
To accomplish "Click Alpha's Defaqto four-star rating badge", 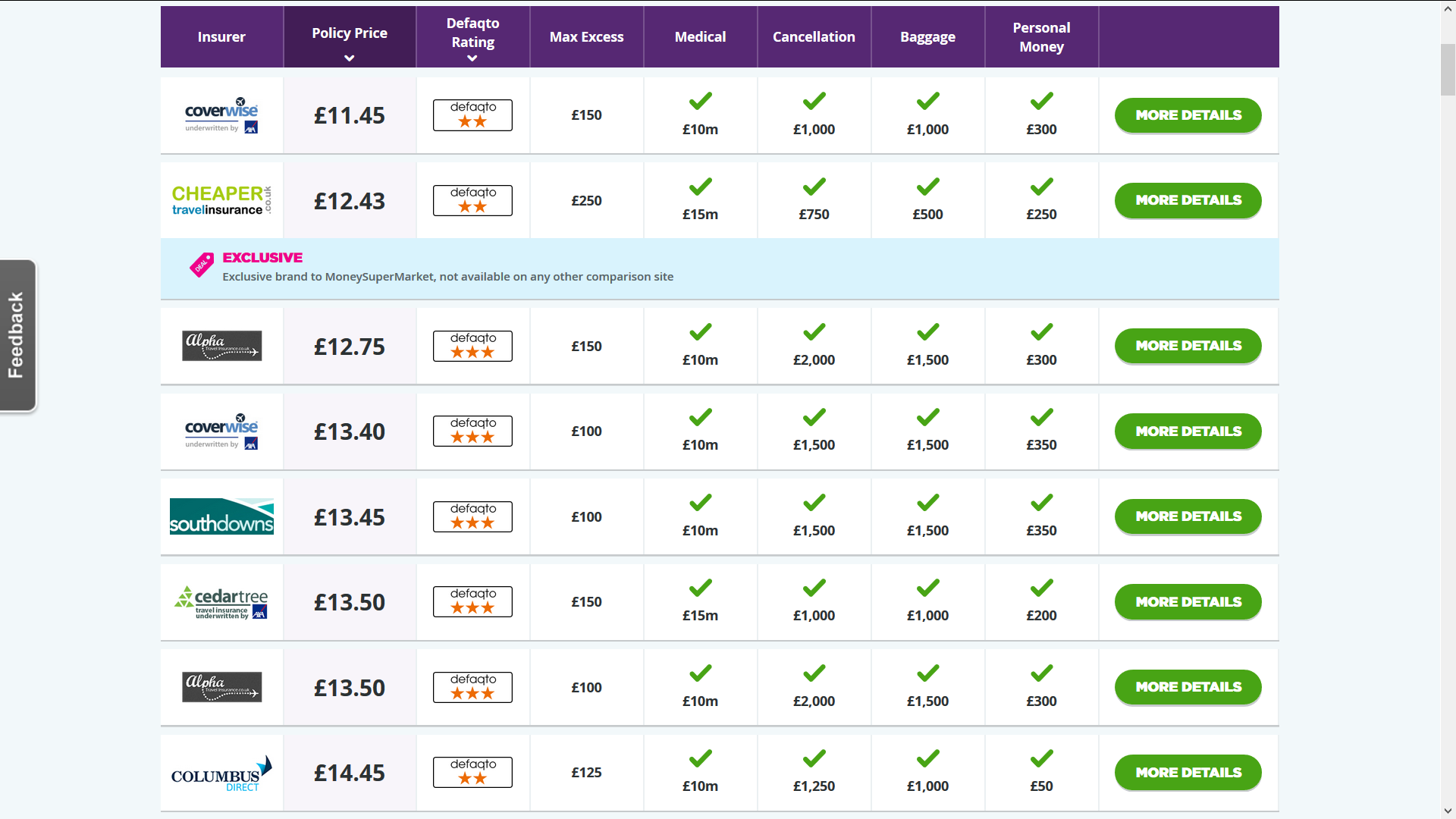I will 472,346.
